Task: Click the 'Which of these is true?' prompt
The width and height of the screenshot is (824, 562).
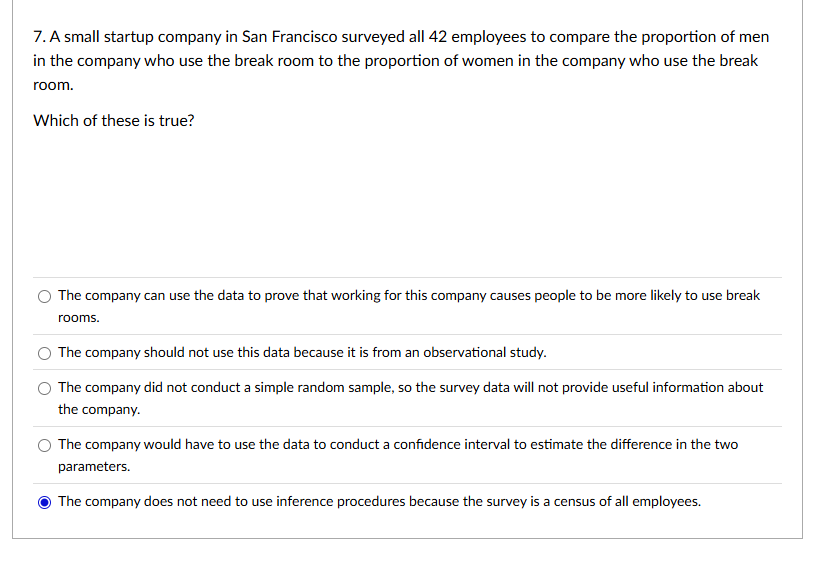Action: point(114,121)
